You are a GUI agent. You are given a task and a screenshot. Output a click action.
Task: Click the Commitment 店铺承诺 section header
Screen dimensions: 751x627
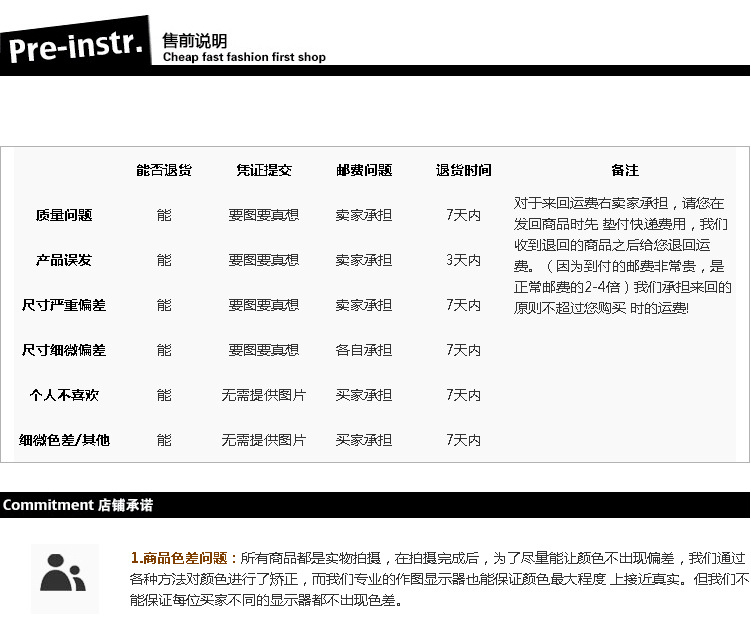tap(78, 505)
